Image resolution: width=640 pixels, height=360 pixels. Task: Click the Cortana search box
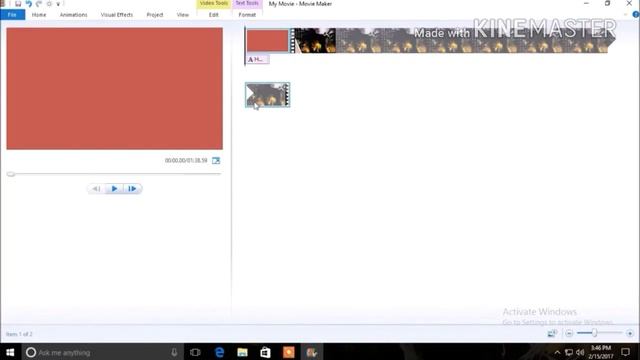tap(102, 352)
